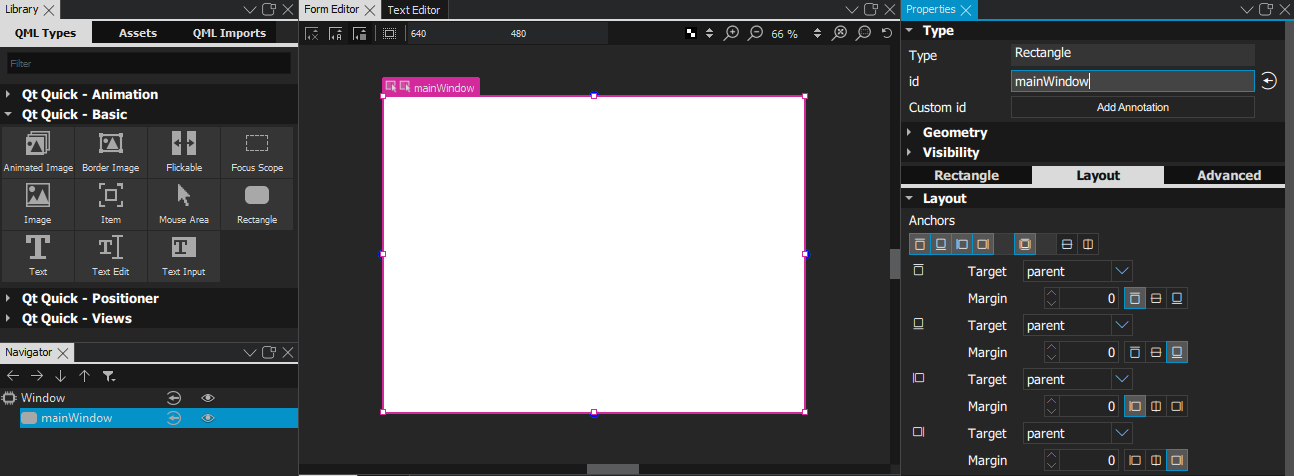Select the Text Edit component

click(x=111, y=256)
